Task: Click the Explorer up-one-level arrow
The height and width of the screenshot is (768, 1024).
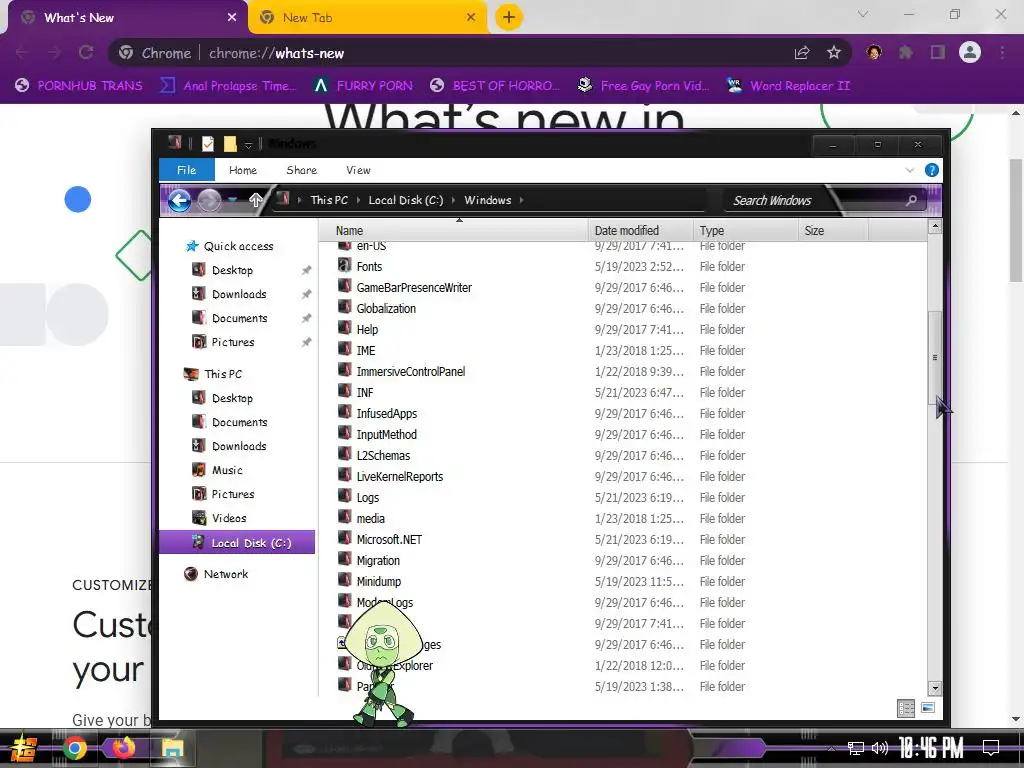Action: coord(255,200)
